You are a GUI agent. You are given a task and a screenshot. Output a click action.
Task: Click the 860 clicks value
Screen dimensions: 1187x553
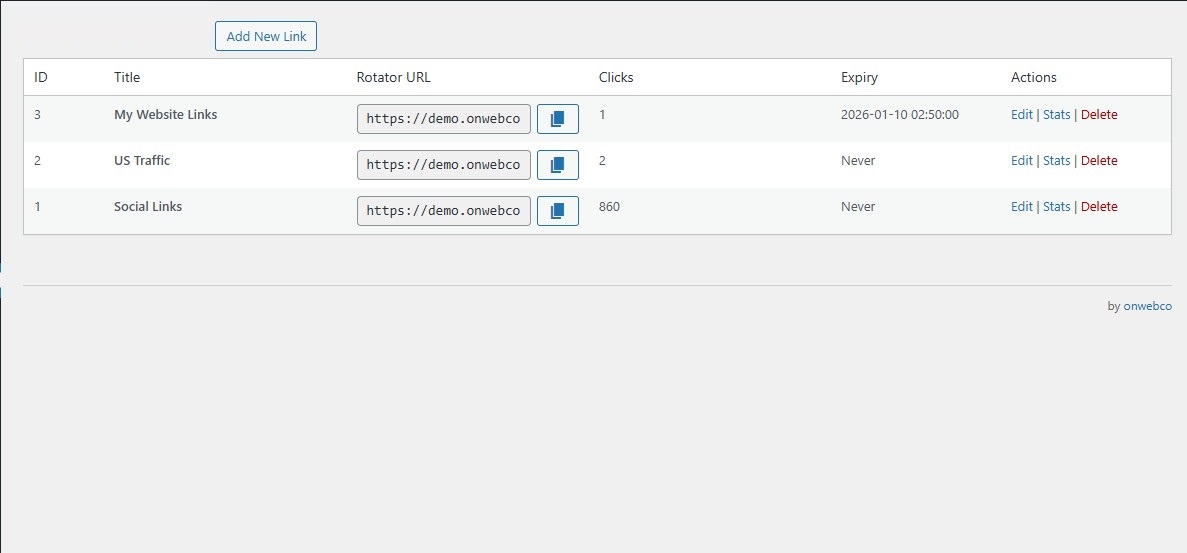tap(609, 207)
